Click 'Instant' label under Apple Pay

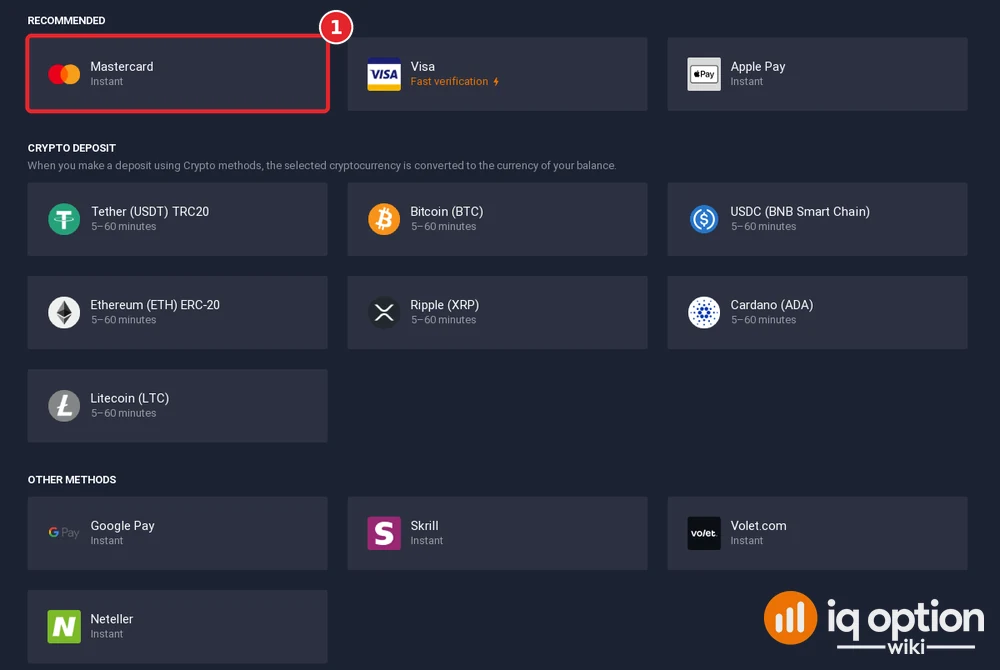coord(747,82)
